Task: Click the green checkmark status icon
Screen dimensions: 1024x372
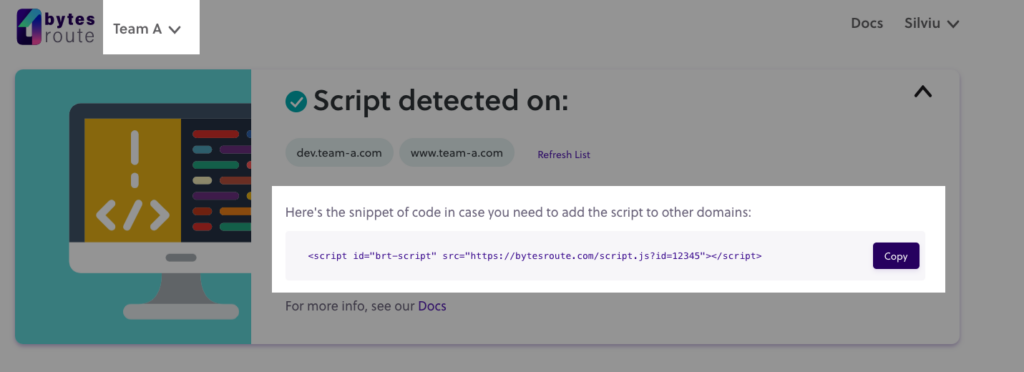Action: pos(296,101)
